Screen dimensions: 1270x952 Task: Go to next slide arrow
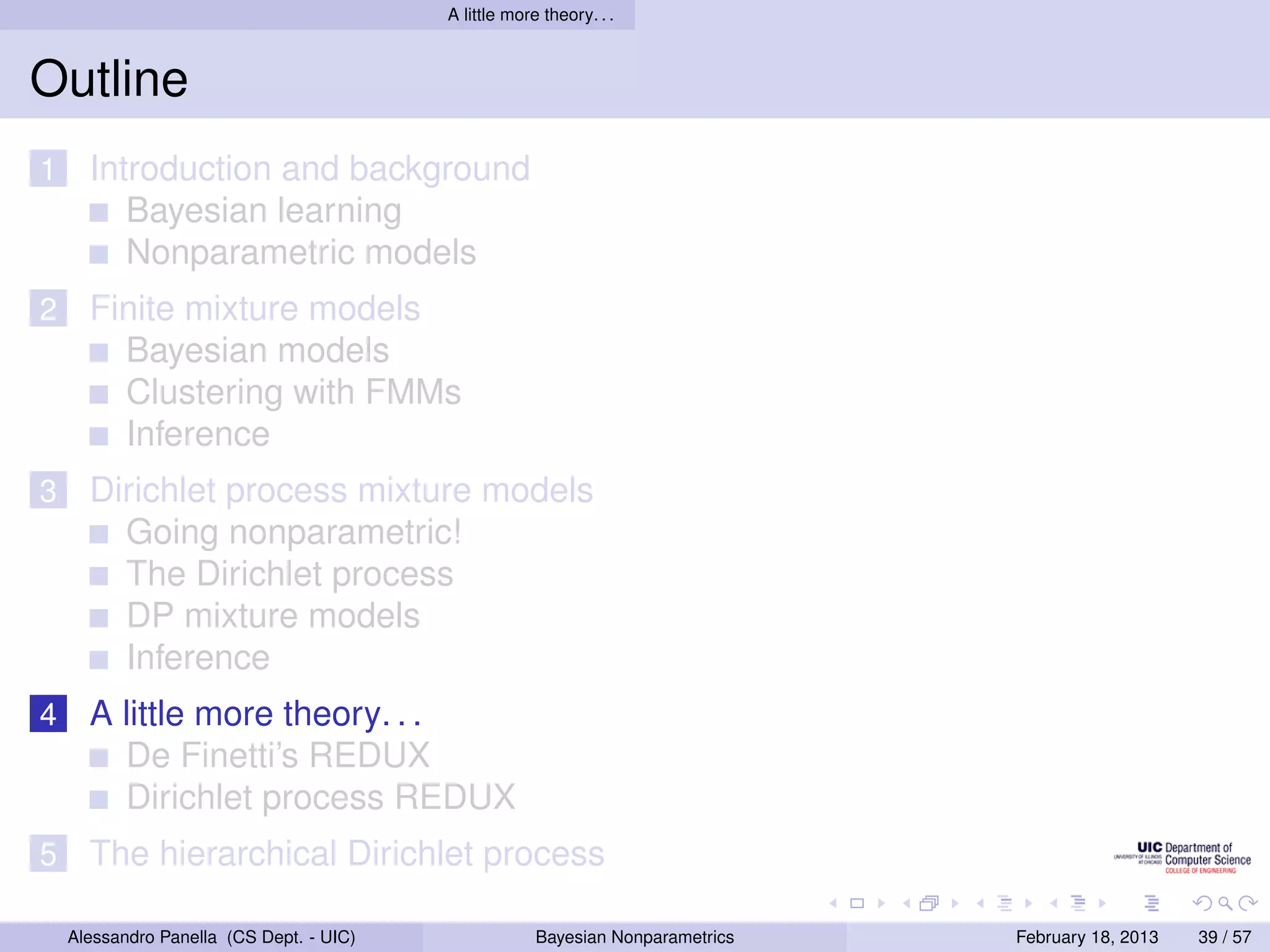click(881, 903)
